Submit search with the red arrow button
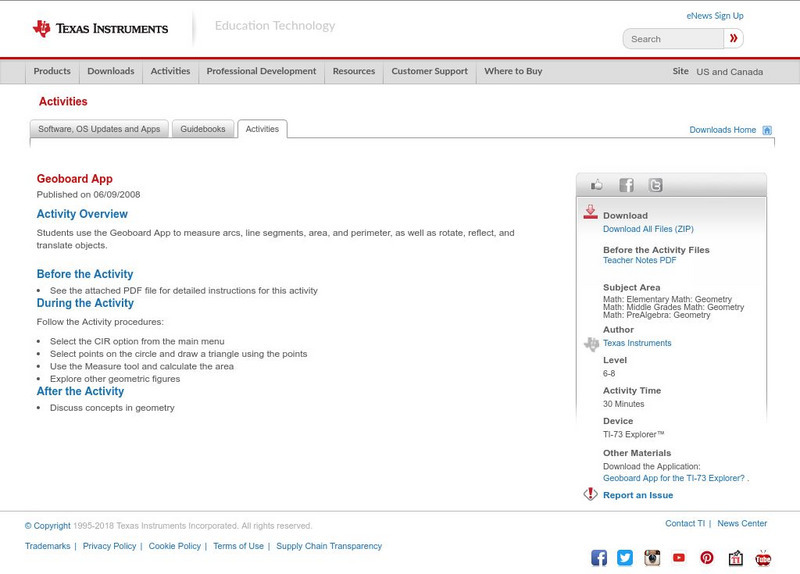This screenshot has height=574, width=800. click(x=733, y=38)
